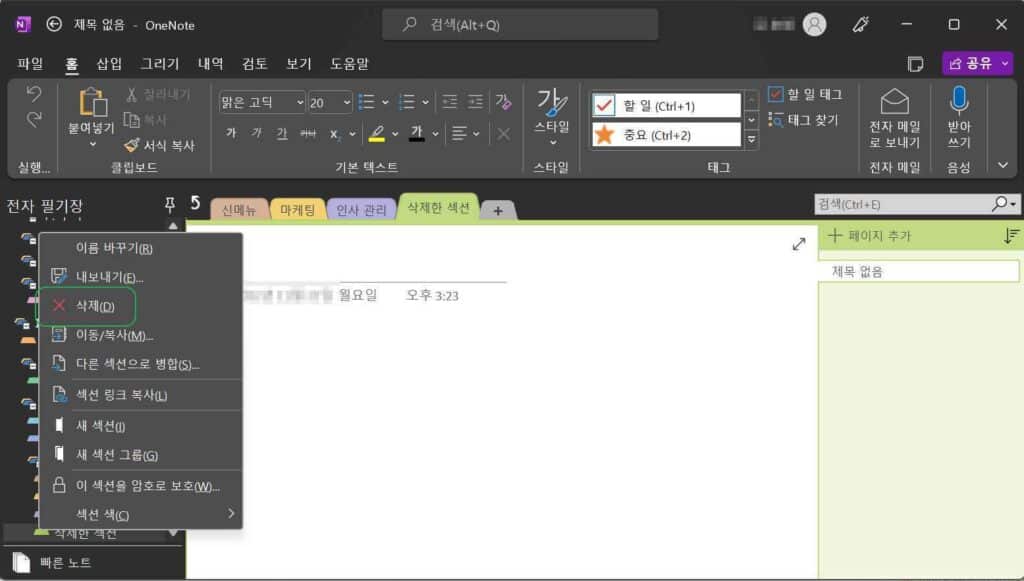Open the highlight color dropdown arrow
The width and height of the screenshot is (1024, 581).
click(395, 134)
